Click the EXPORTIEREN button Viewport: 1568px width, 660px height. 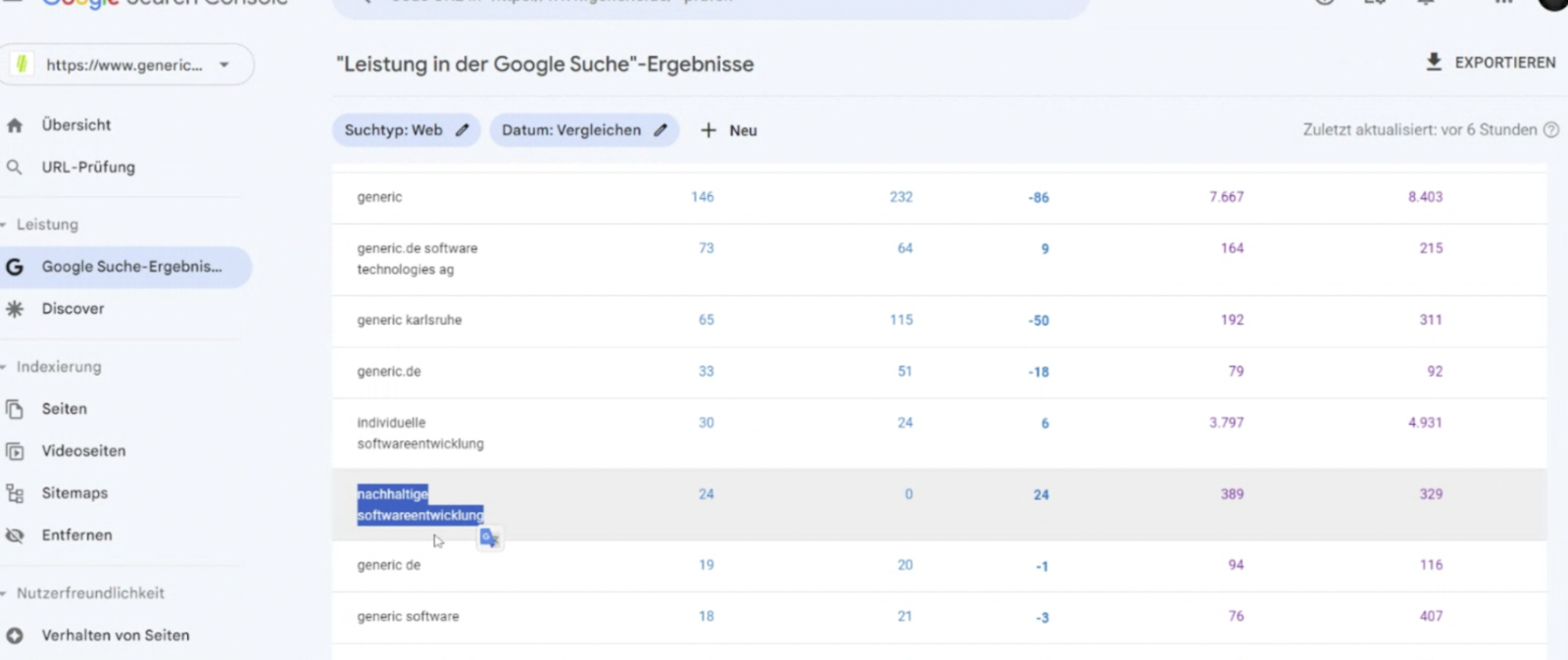pyautogui.click(x=1490, y=62)
